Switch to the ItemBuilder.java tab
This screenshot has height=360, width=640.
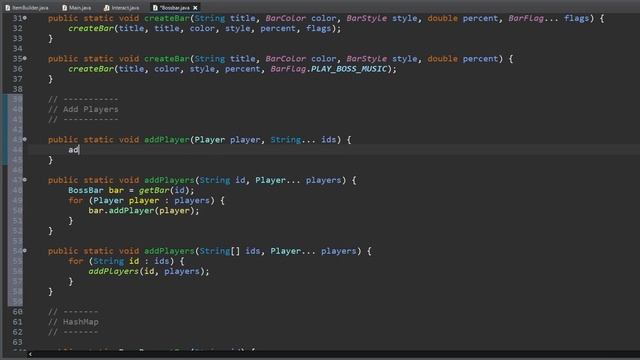tap(27, 7)
